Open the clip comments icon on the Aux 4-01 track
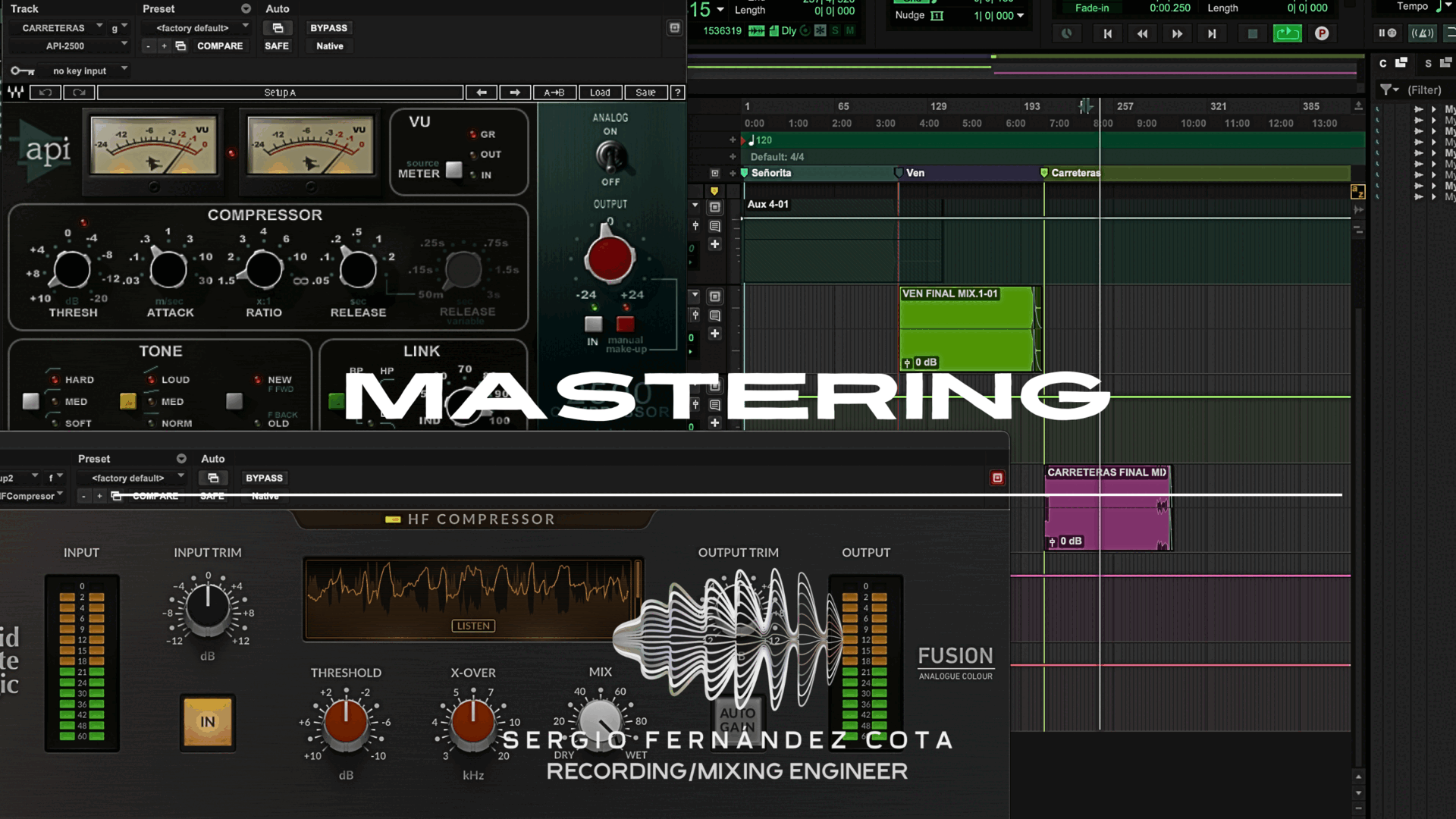Viewport: 1456px width, 819px height. point(714,226)
